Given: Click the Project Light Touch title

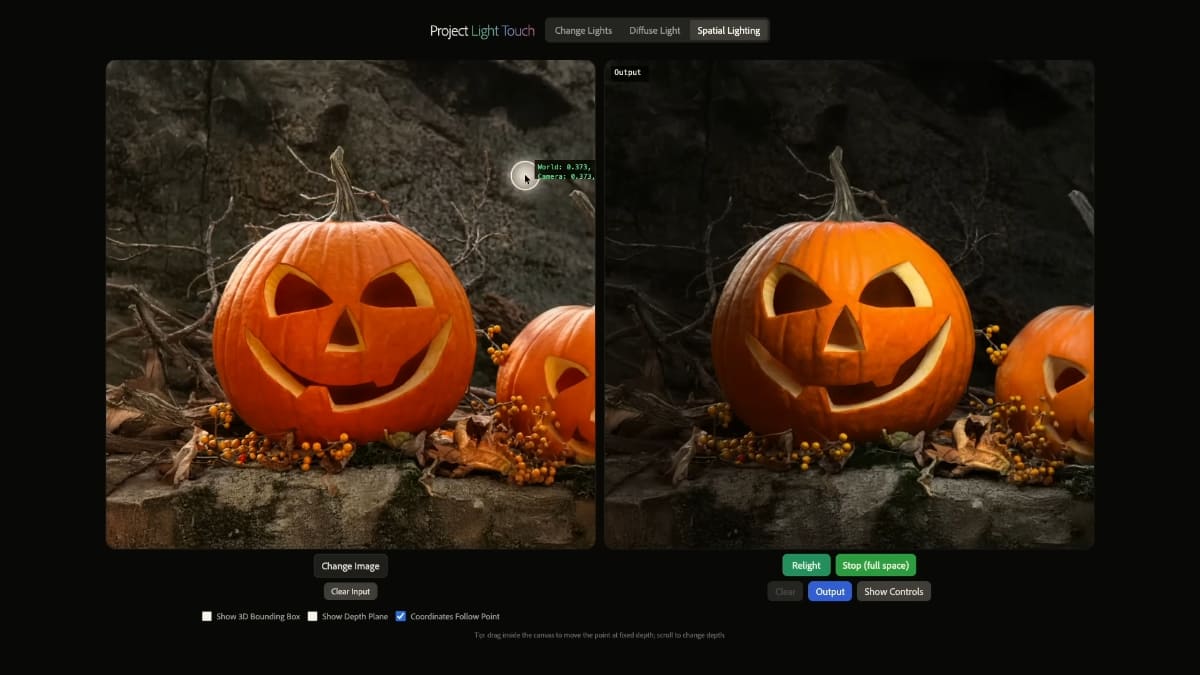Looking at the screenshot, I should [482, 31].
